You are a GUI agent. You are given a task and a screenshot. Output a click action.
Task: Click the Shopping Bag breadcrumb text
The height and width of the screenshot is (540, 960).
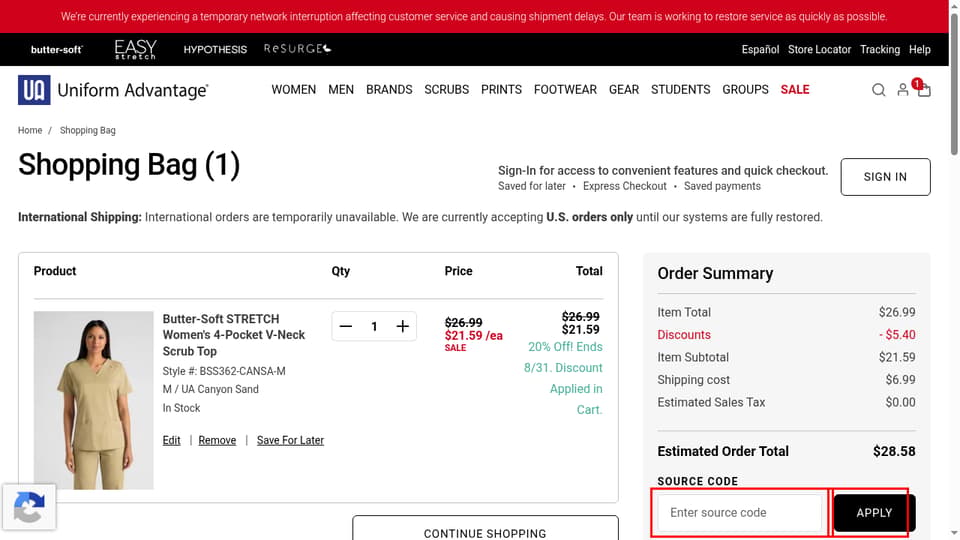88,130
